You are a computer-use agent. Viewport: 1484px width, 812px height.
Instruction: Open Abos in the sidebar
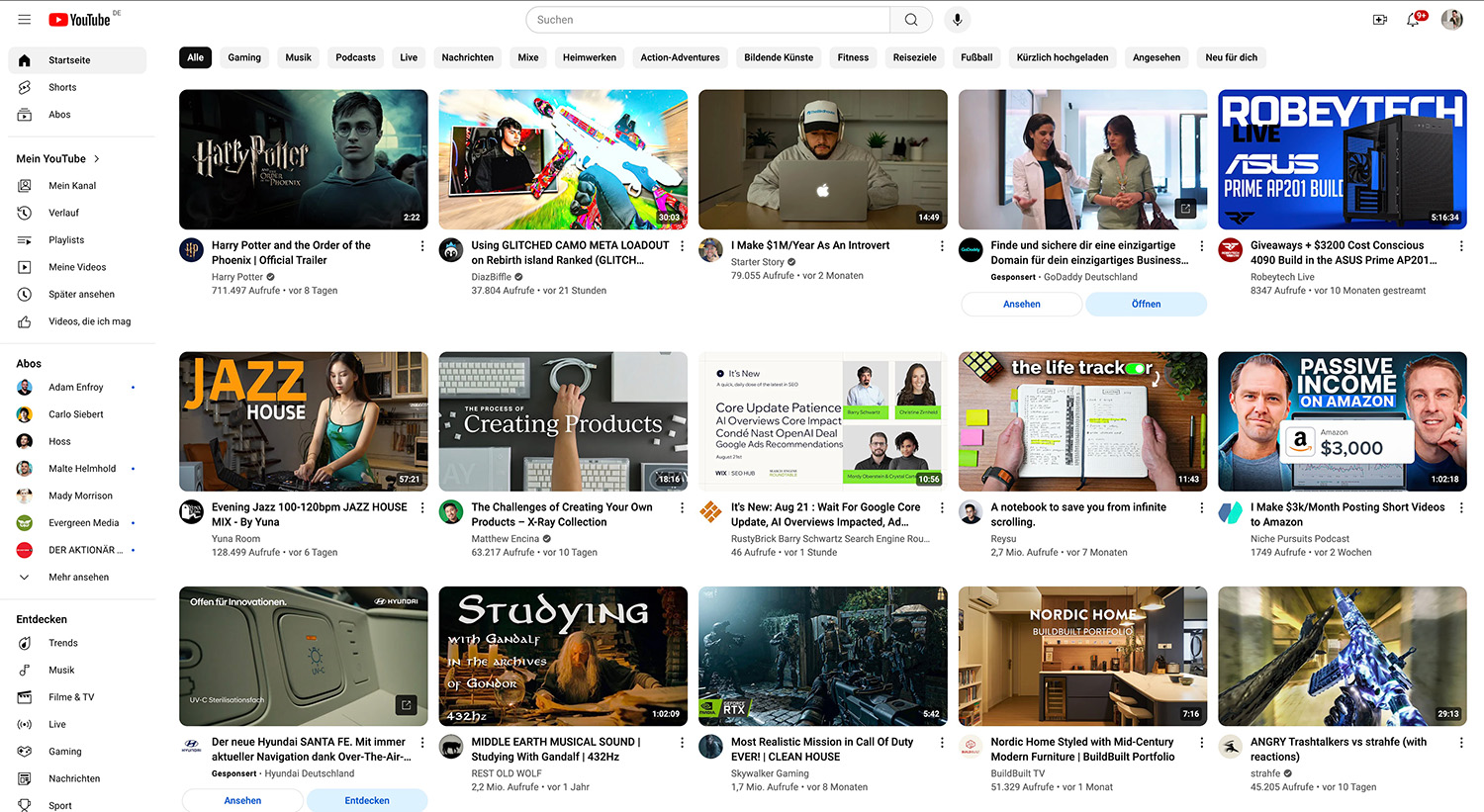click(77, 115)
